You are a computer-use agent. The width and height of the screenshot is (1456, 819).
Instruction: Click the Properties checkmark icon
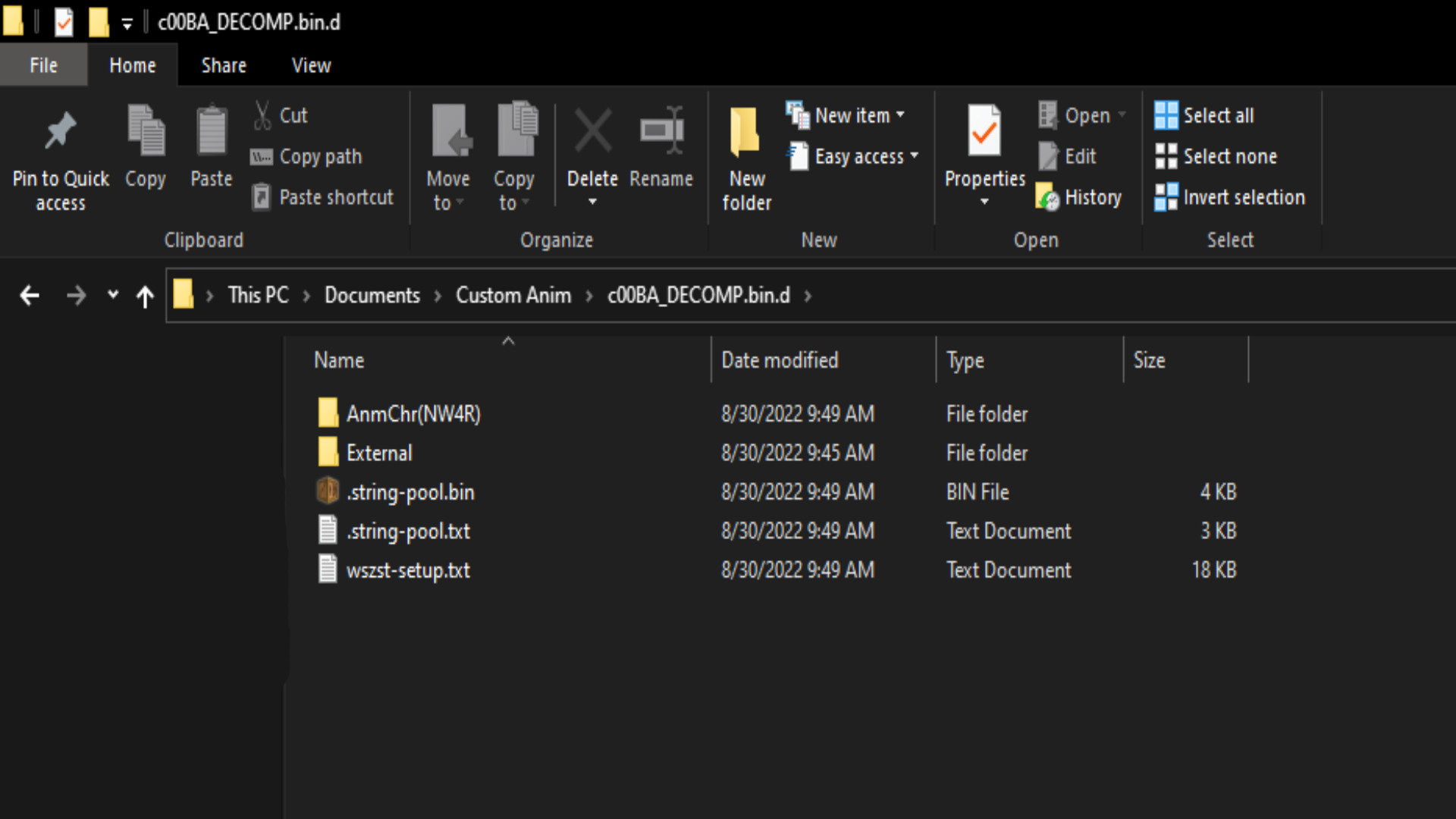(984, 132)
